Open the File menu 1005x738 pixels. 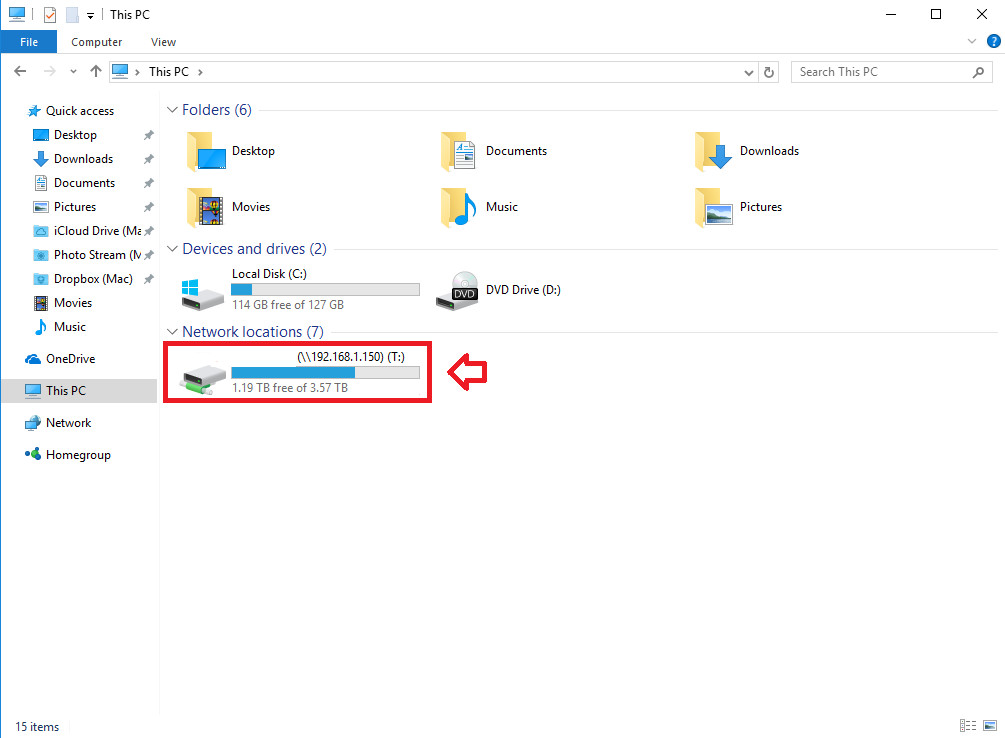click(x=29, y=42)
